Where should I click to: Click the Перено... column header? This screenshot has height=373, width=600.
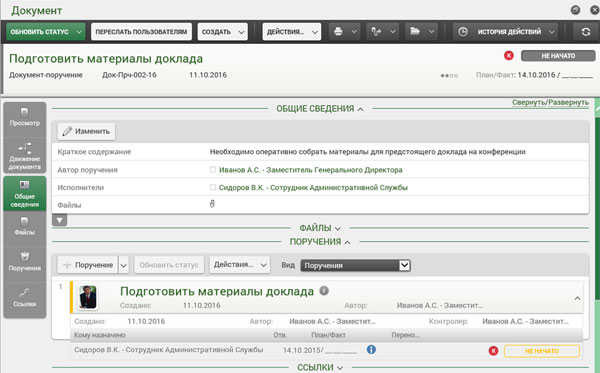[x=406, y=335]
